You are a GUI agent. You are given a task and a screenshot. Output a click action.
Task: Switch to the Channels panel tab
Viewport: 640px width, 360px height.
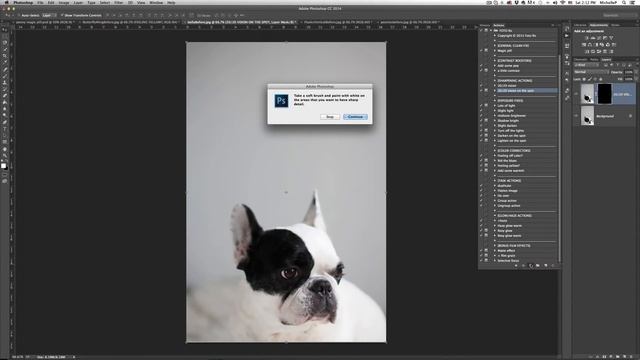(580, 60)
